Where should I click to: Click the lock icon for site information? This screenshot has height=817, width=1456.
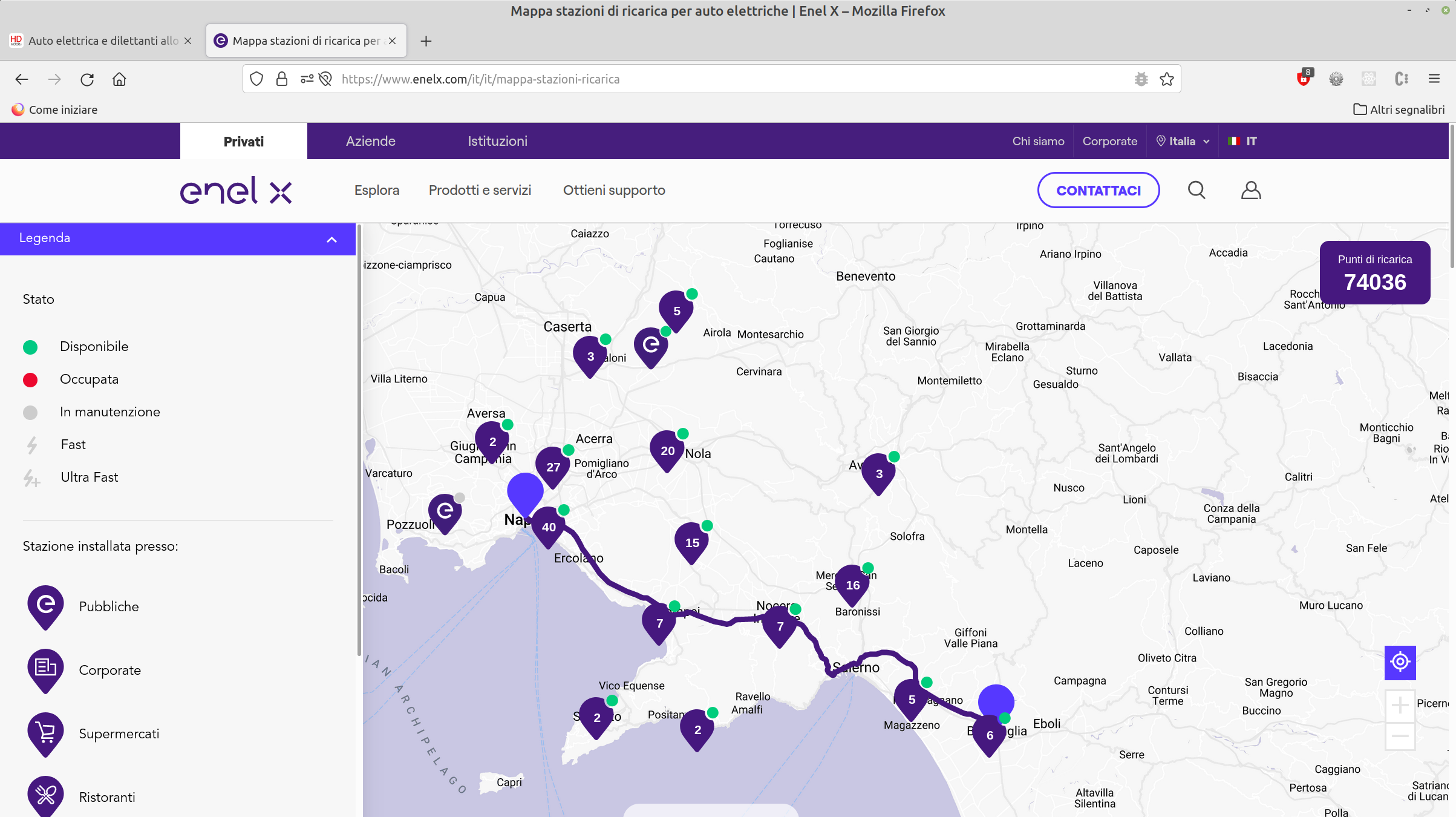tap(282, 79)
